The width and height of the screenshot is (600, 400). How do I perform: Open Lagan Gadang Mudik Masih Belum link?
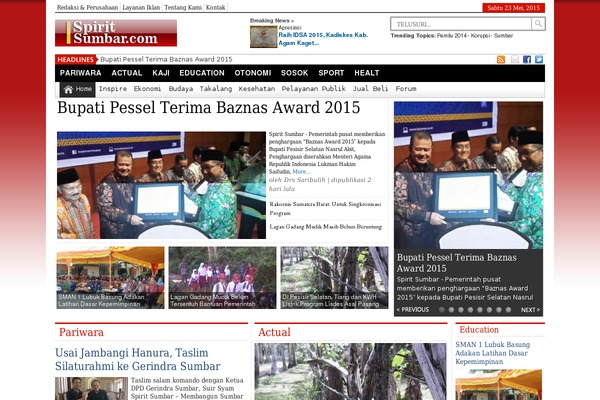326,227
